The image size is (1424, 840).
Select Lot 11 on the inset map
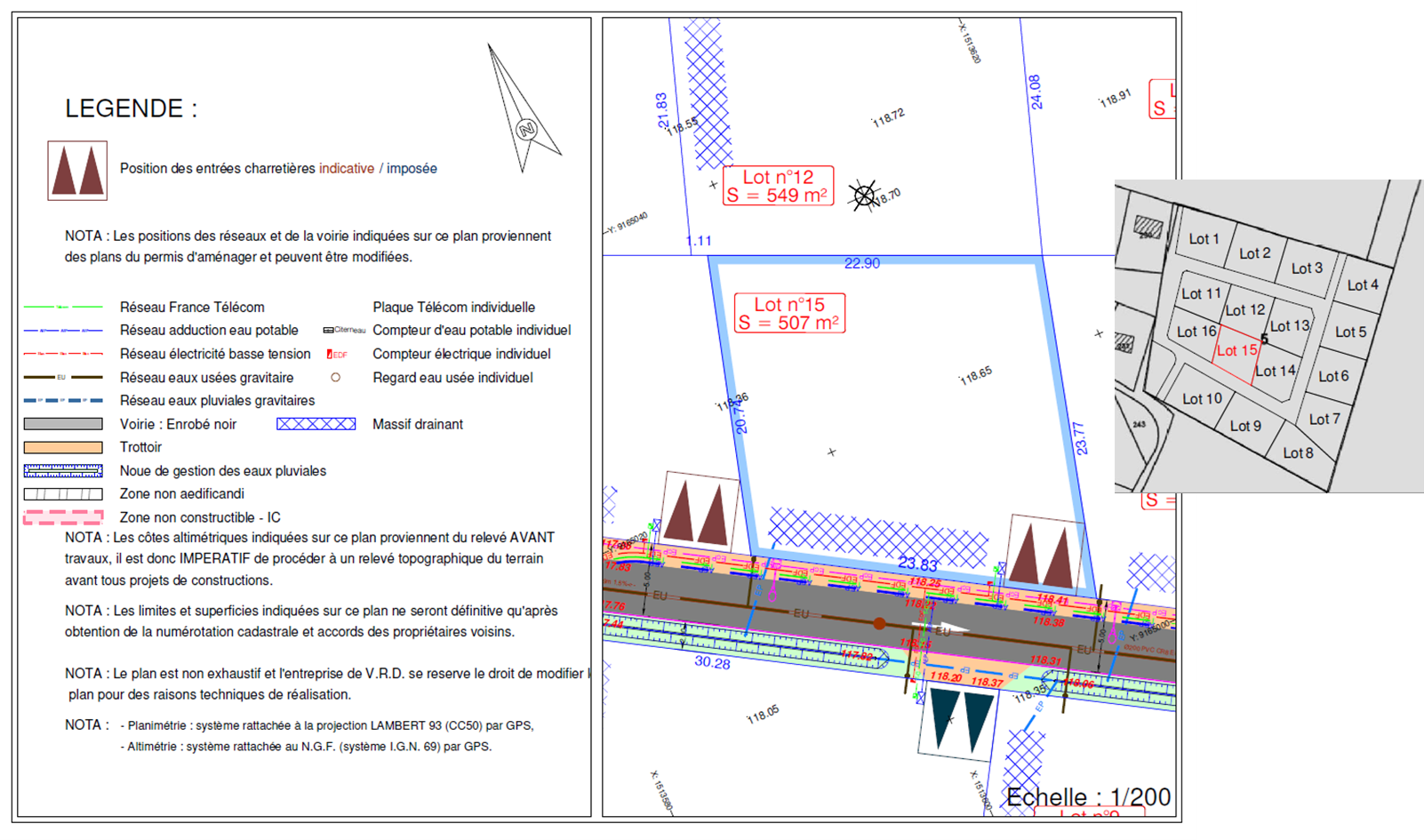click(1201, 294)
